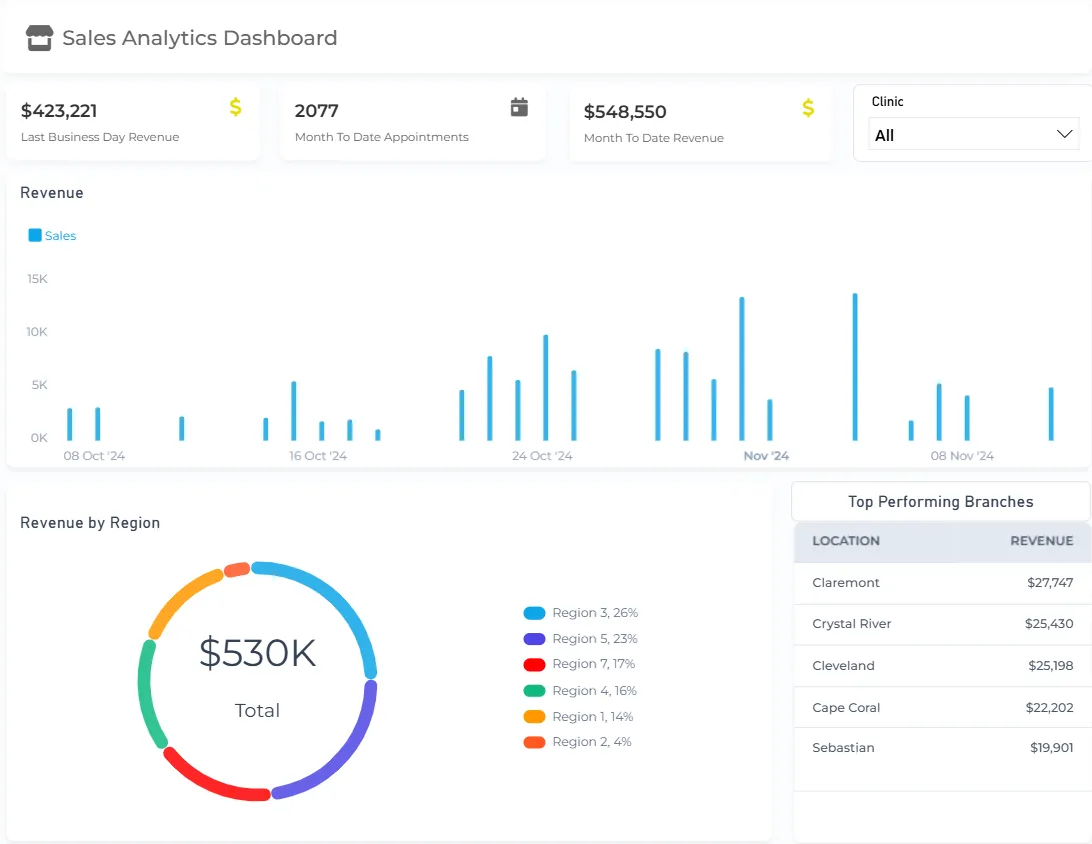Click the $530K total in donut chart

click(x=257, y=653)
